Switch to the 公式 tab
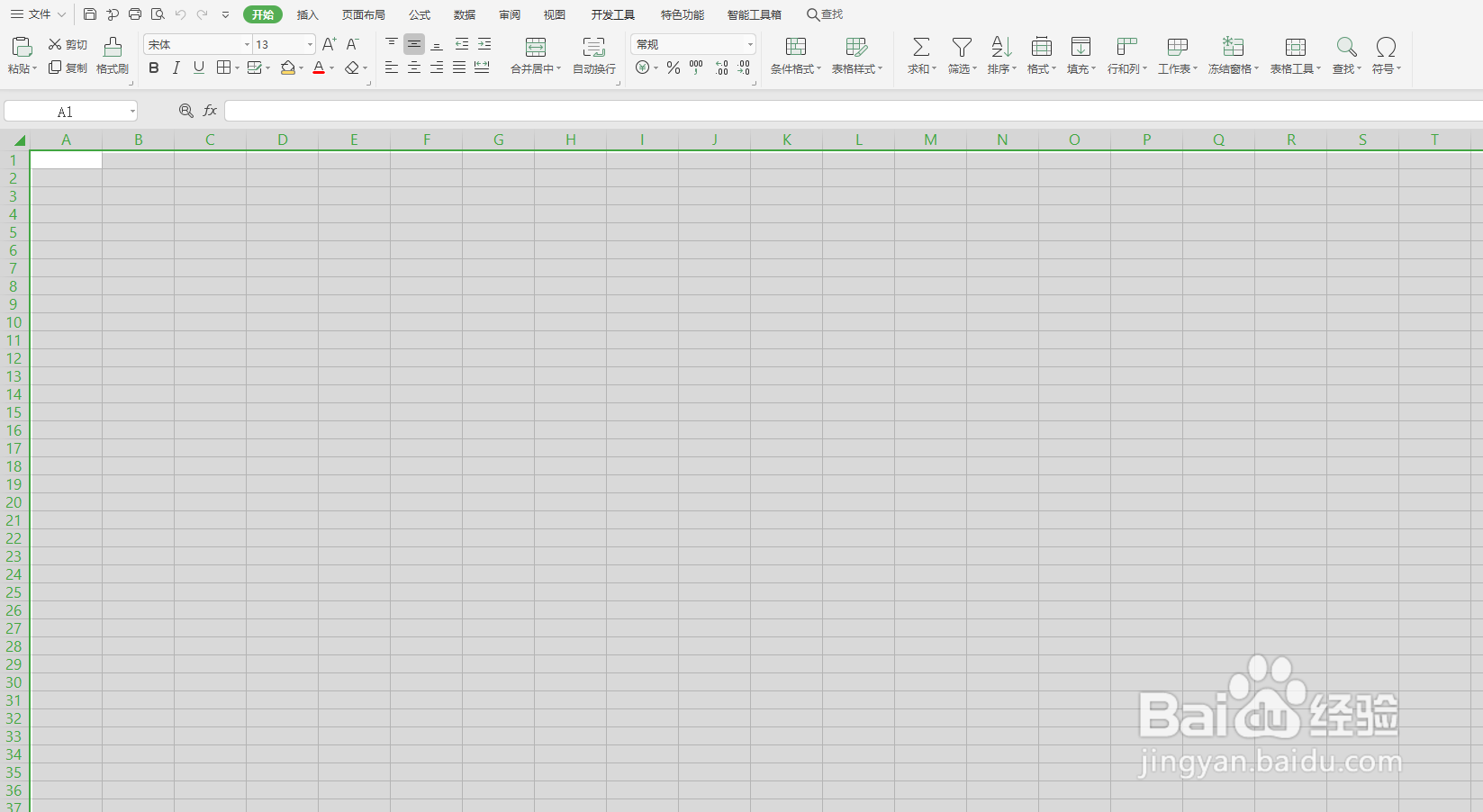Screen dimensions: 1483x812 pos(420,14)
